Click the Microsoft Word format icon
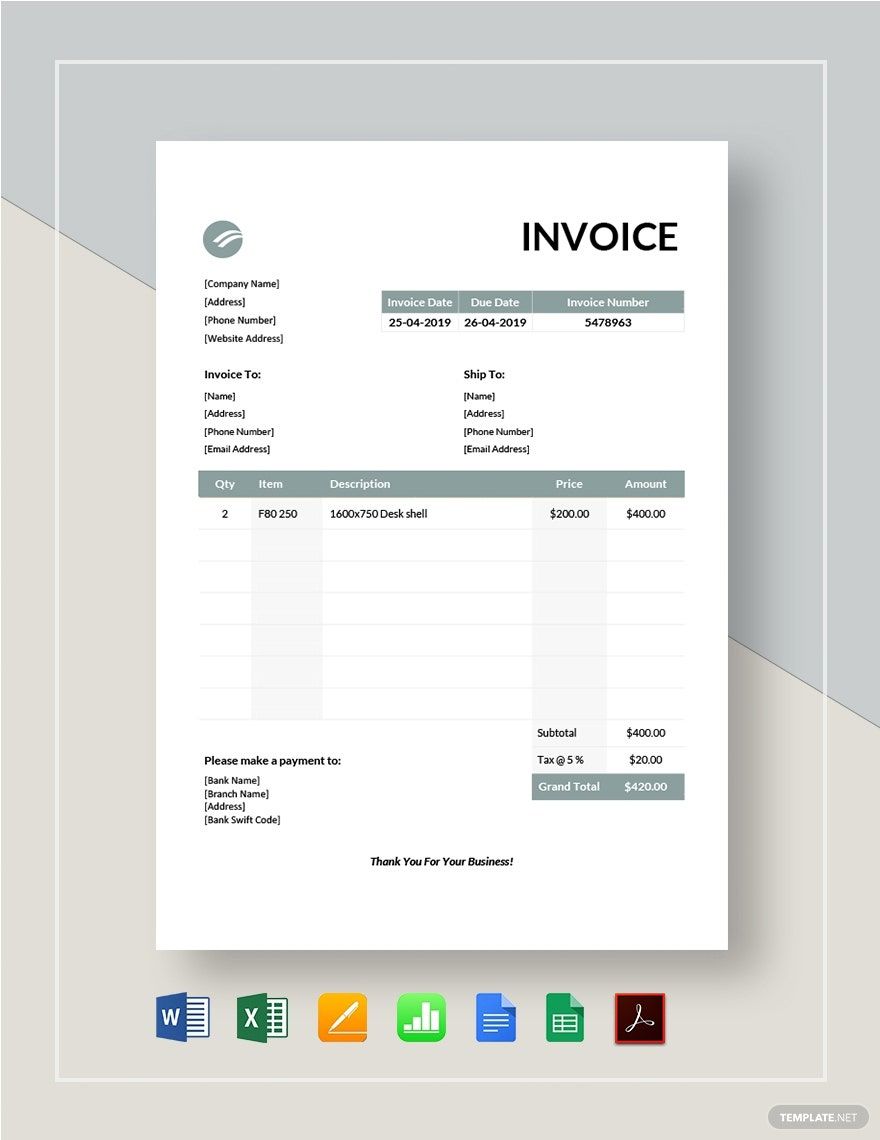Viewport: 880px width, 1140px height. click(182, 1018)
